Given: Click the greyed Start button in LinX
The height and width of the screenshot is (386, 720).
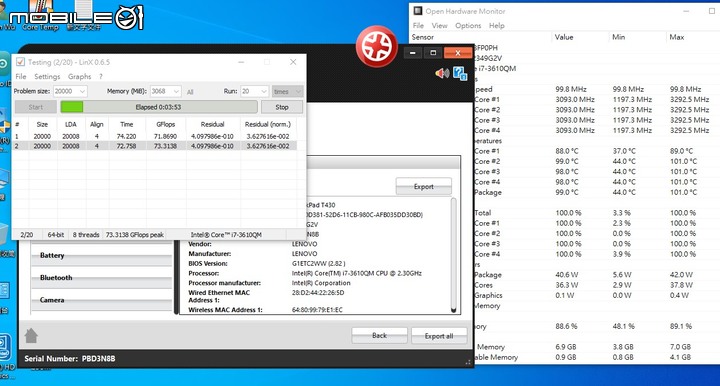Looking at the screenshot, I should 36,107.
